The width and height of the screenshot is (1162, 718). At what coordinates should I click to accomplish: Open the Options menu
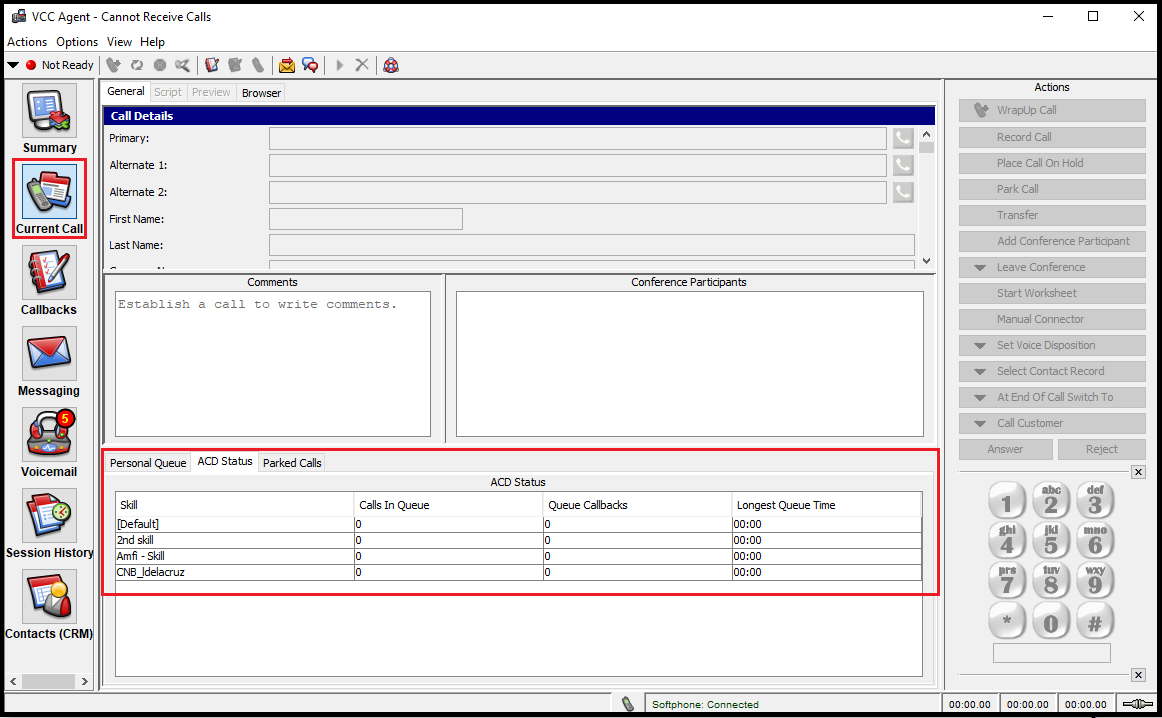(x=77, y=42)
